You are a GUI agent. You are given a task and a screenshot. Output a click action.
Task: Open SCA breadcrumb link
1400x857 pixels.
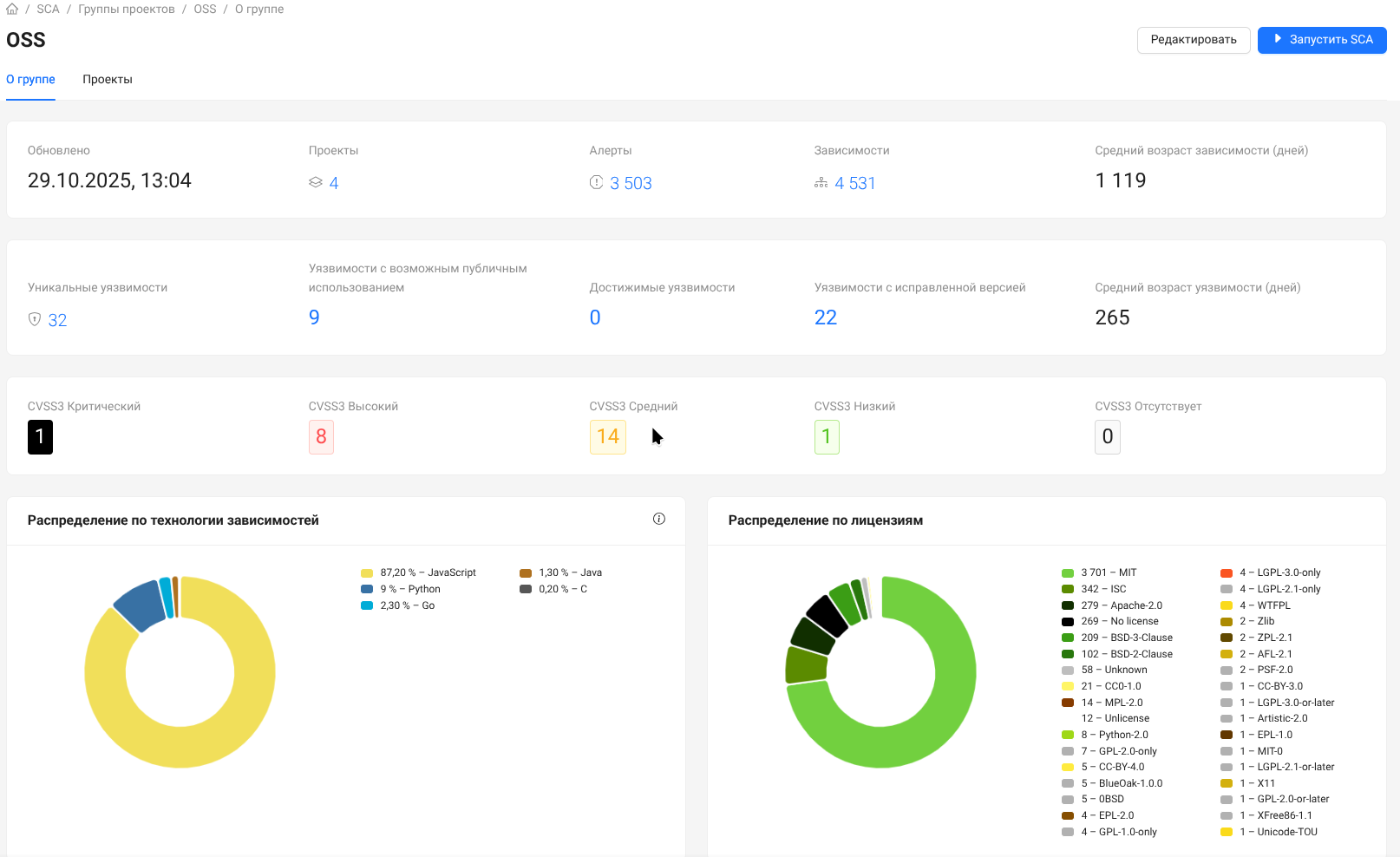point(48,10)
